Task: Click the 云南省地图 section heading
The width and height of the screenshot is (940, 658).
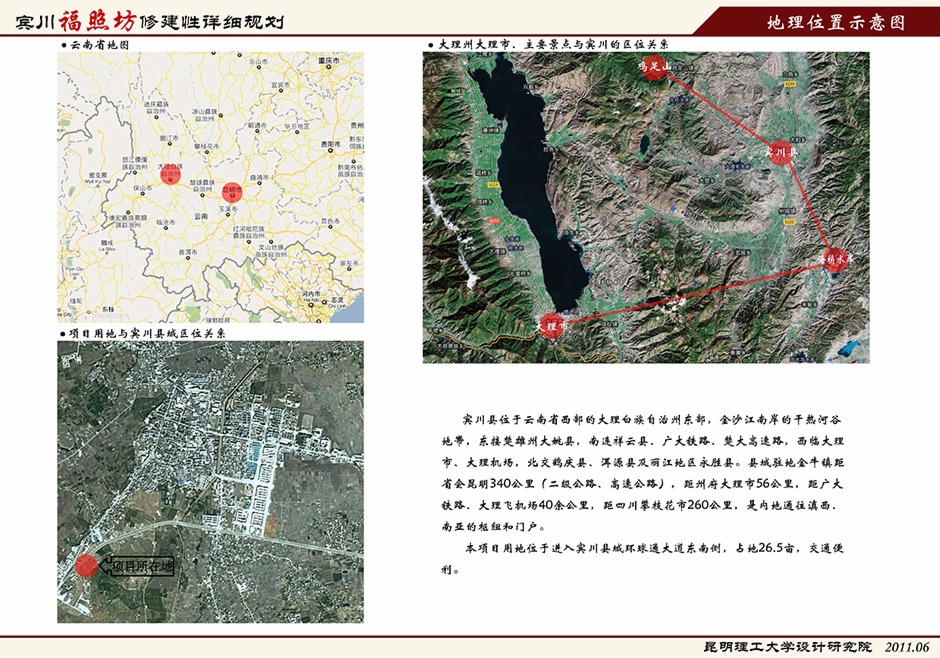Action: pyautogui.click(x=100, y=46)
